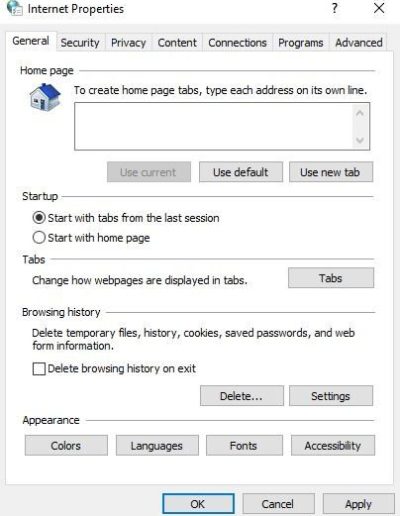Open the Privacy tab

pos(128,43)
